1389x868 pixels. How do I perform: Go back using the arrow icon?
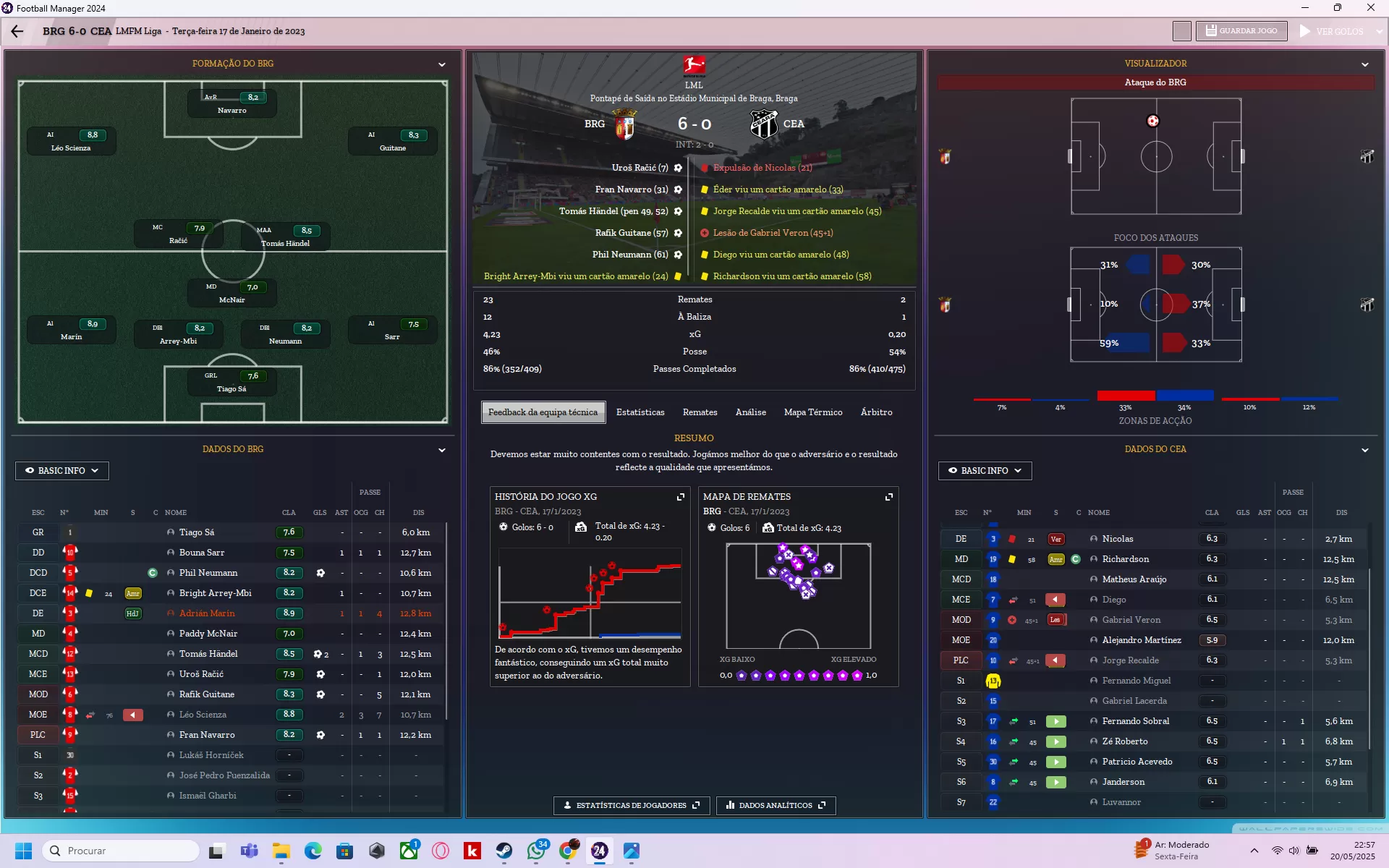point(17,31)
